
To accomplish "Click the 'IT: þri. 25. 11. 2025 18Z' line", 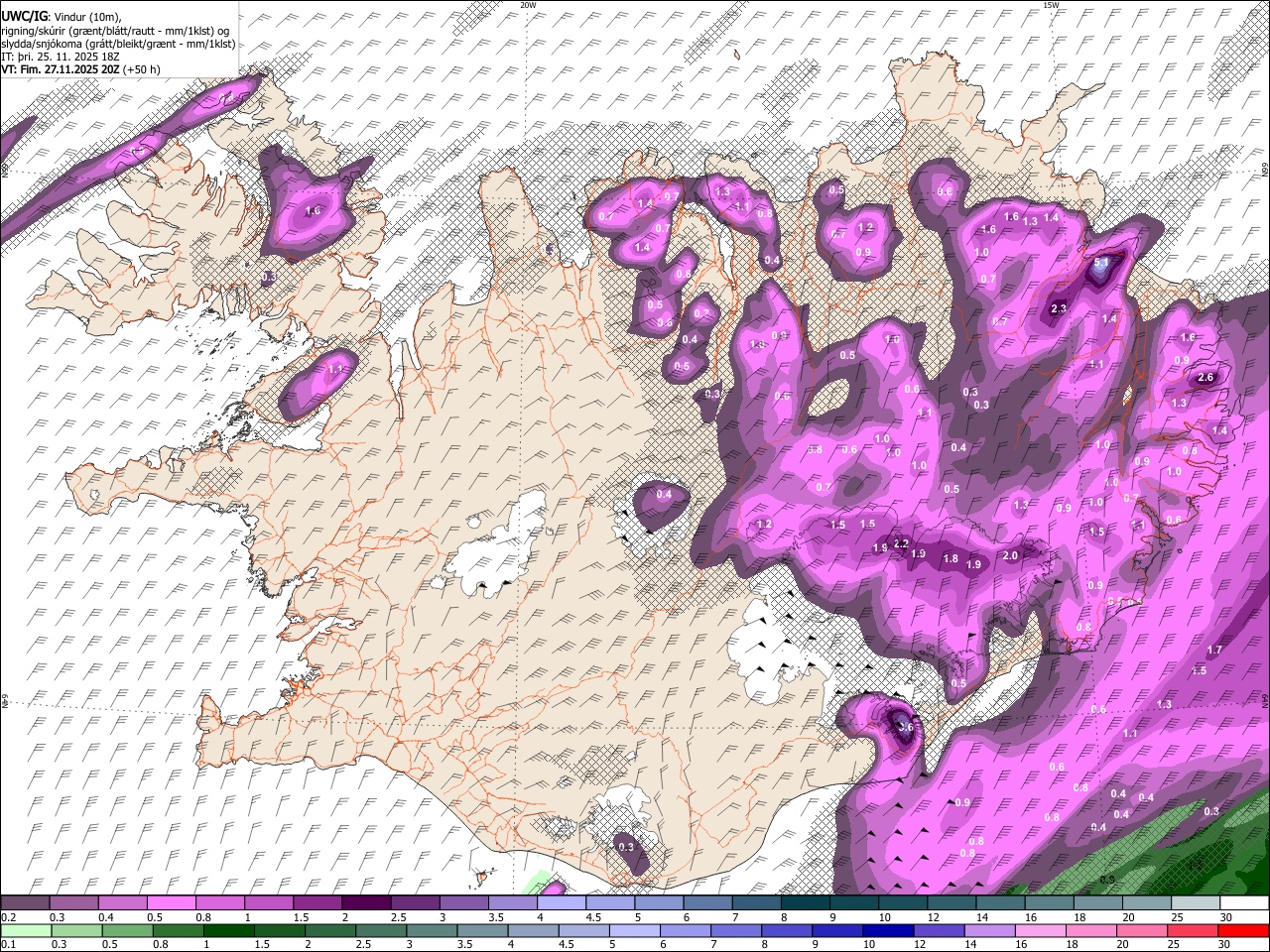I will click(x=60, y=57).
